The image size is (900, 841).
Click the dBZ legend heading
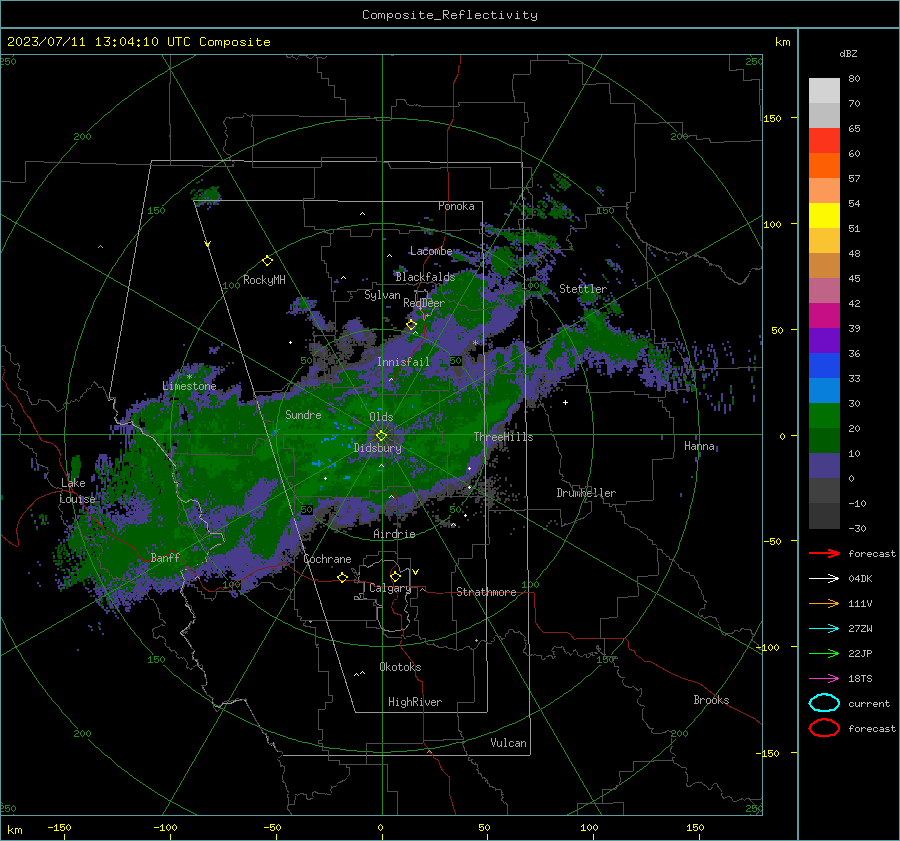[x=848, y=53]
